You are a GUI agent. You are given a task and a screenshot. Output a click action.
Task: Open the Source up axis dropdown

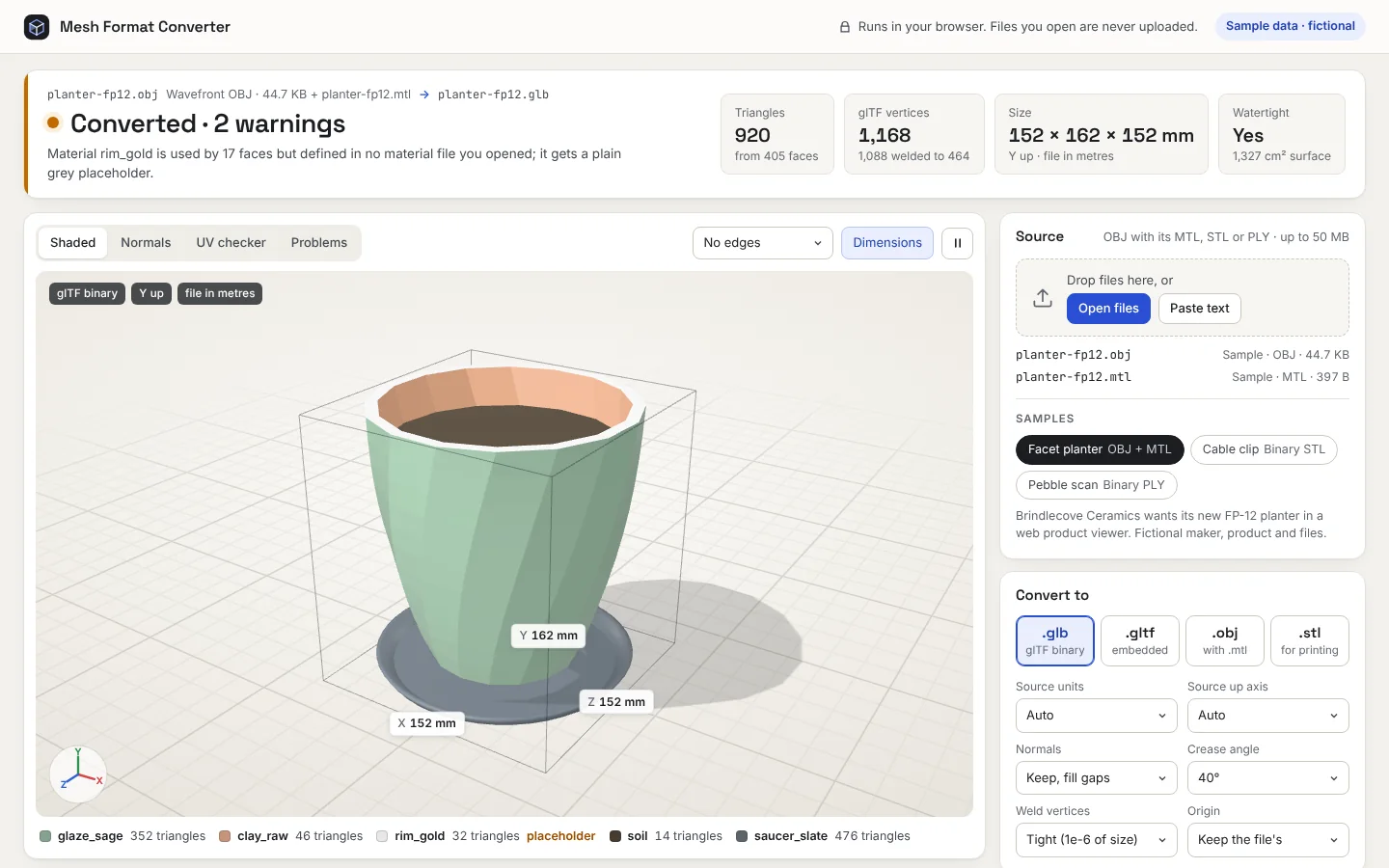pyautogui.click(x=1268, y=716)
